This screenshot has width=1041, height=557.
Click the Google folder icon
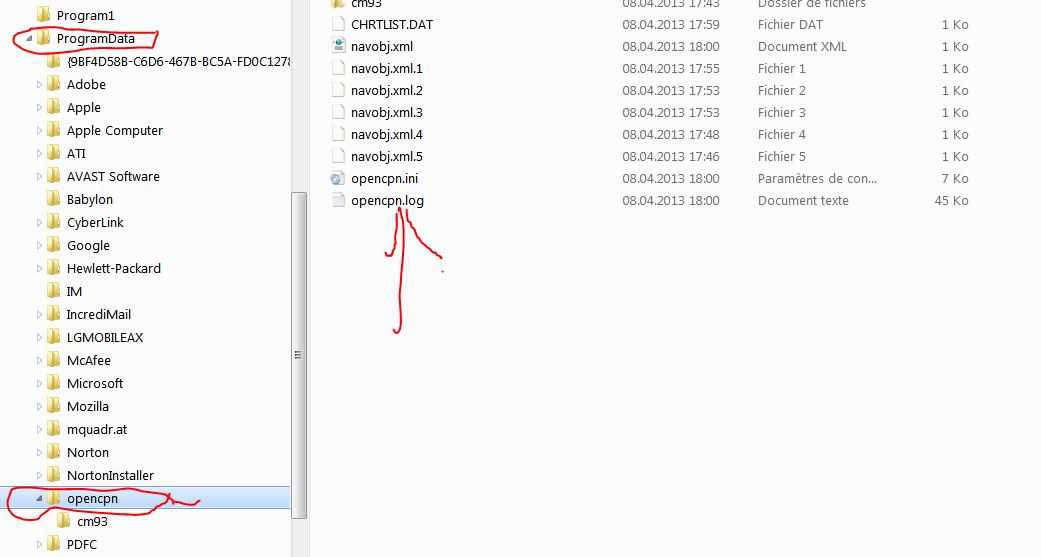pos(54,246)
